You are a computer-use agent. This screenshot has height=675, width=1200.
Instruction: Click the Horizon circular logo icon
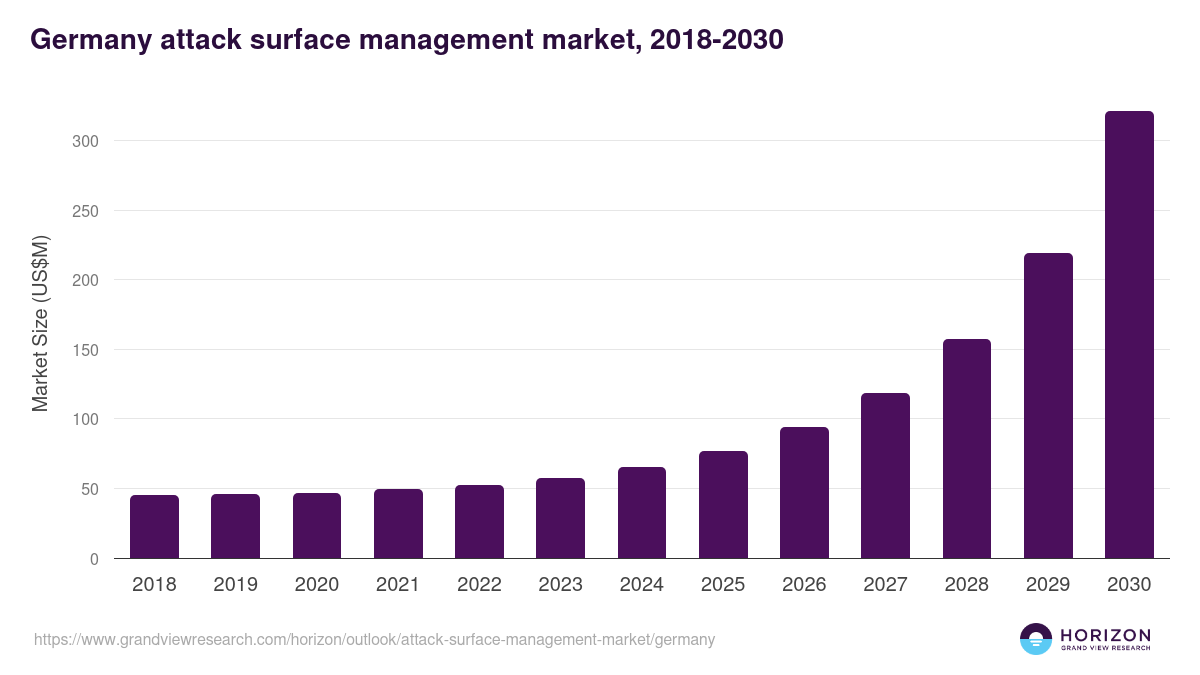click(x=1035, y=638)
